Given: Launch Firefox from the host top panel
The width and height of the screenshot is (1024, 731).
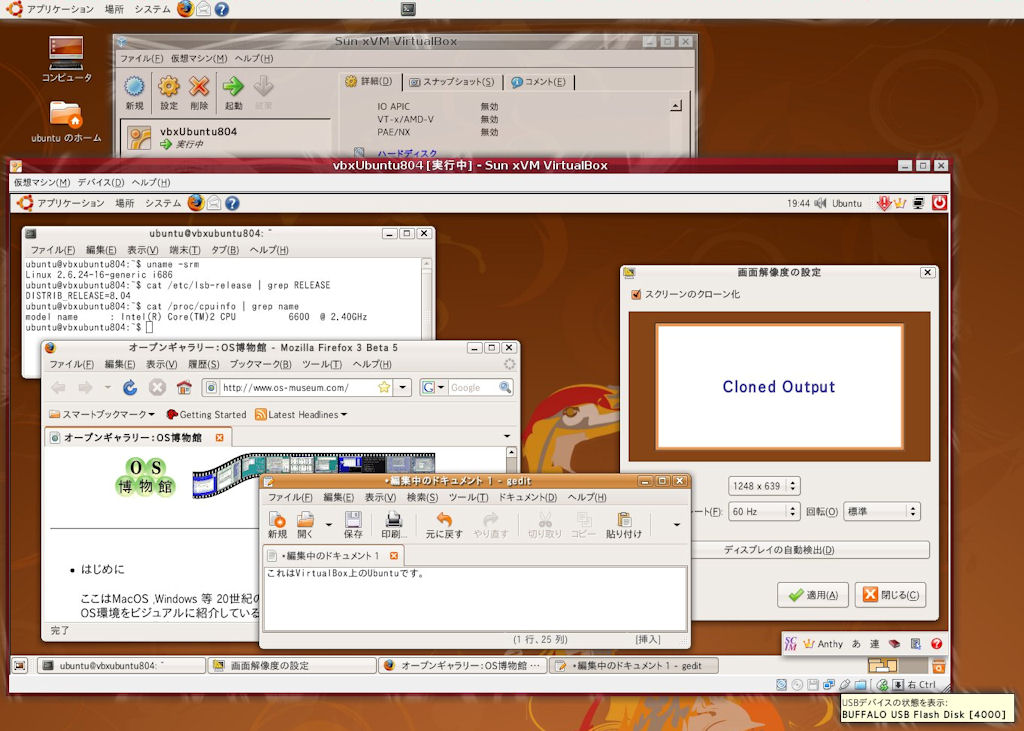Looking at the screenshot, I should pos(185,8).
